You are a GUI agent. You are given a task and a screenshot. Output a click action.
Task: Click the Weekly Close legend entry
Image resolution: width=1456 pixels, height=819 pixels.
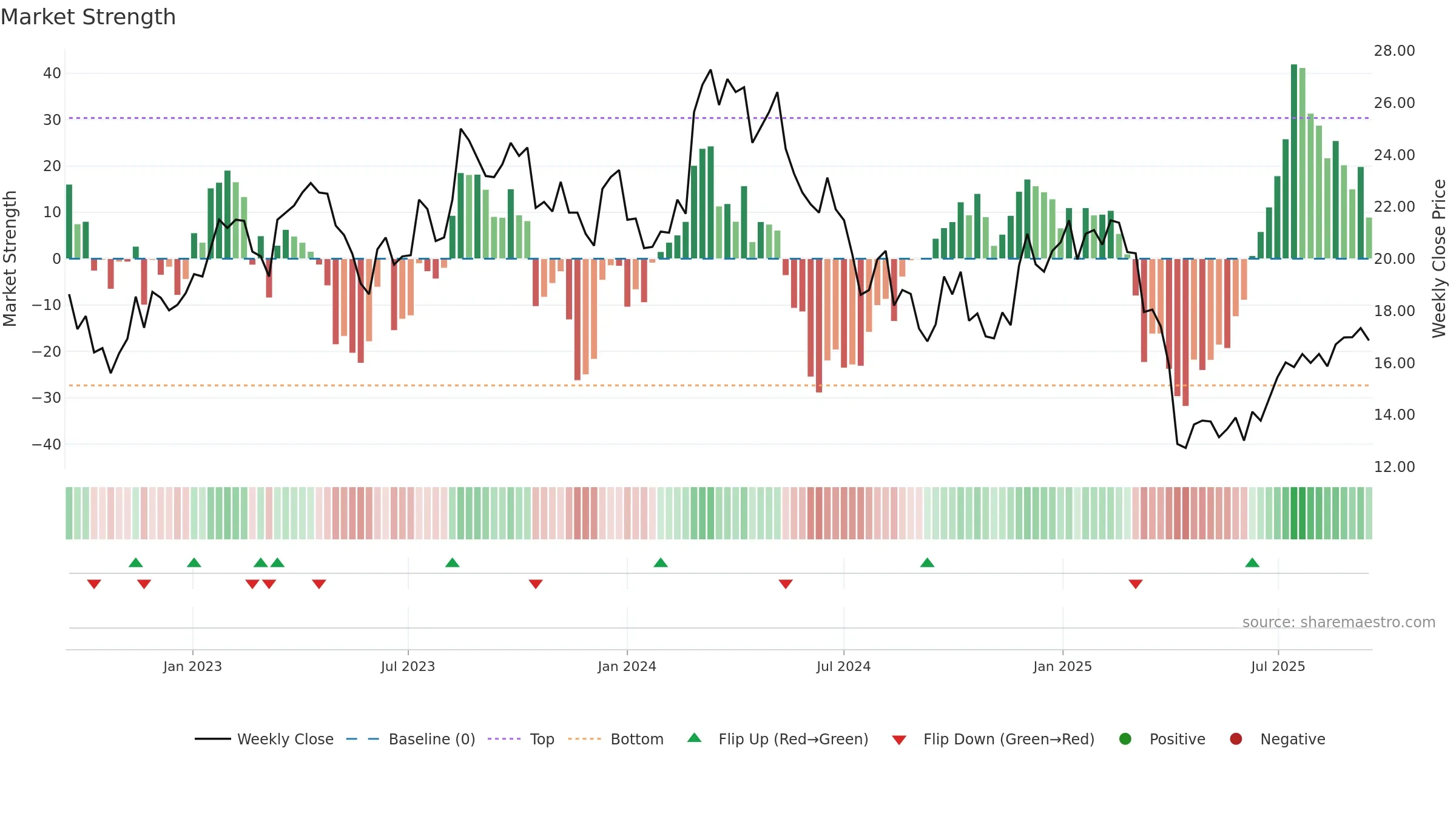pos(264,739)
